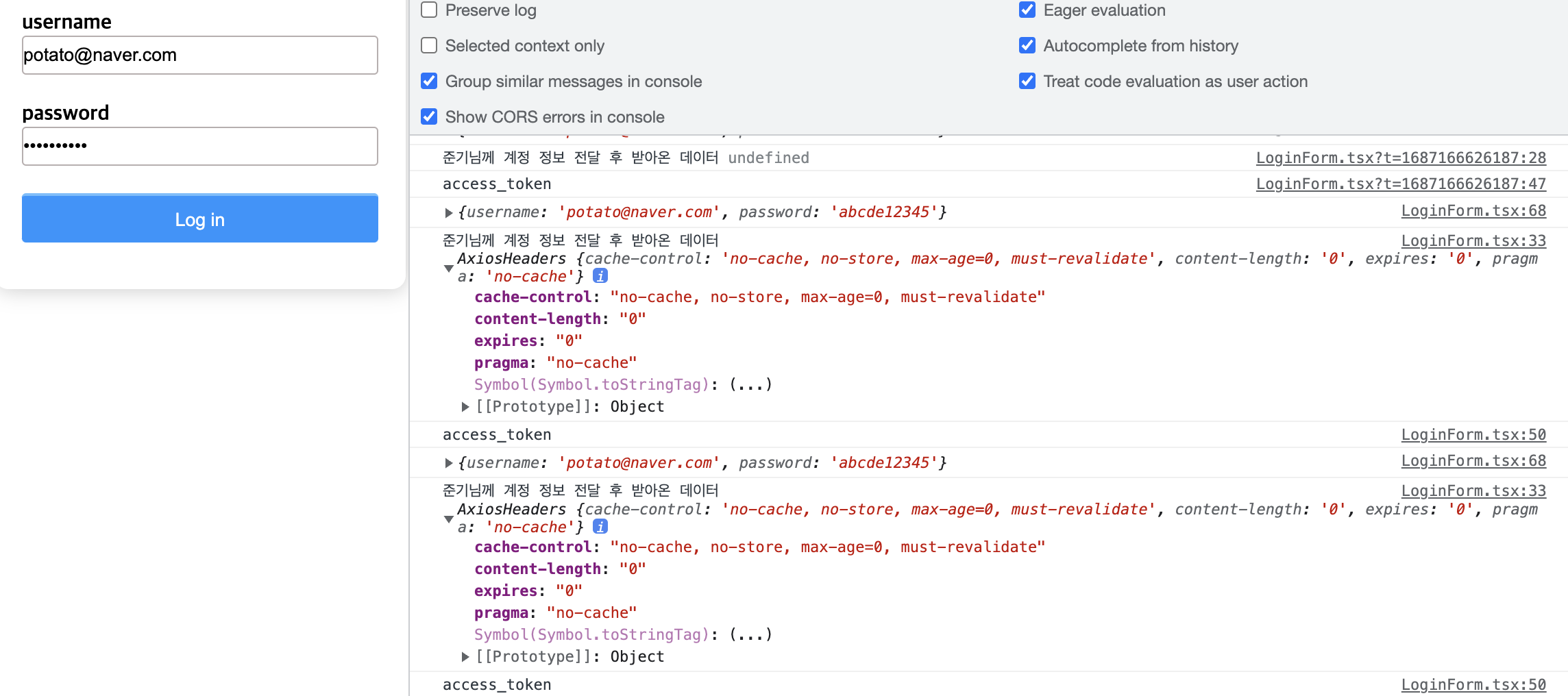Screen dimensions: 1568x696
Task: Click access_token message for LoginForm.tsx?t=1687166626187:47
Action: [x=497, y=184]
